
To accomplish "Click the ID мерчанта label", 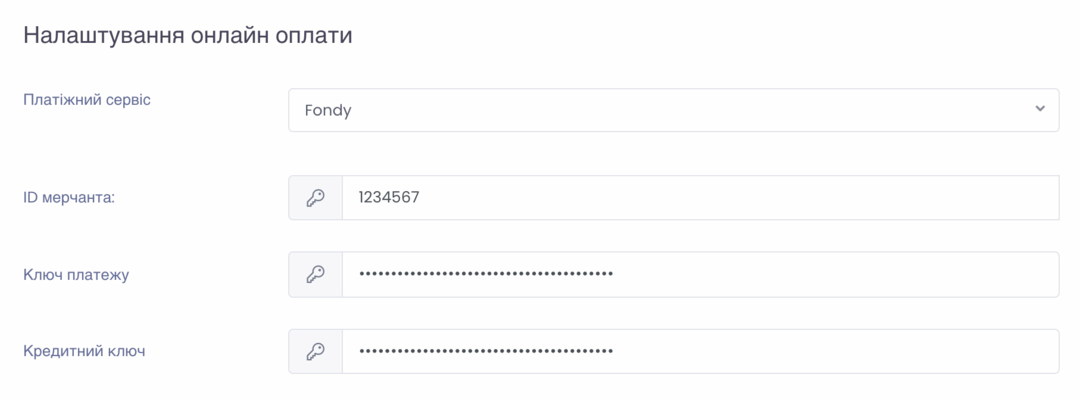I will point(69,198).
